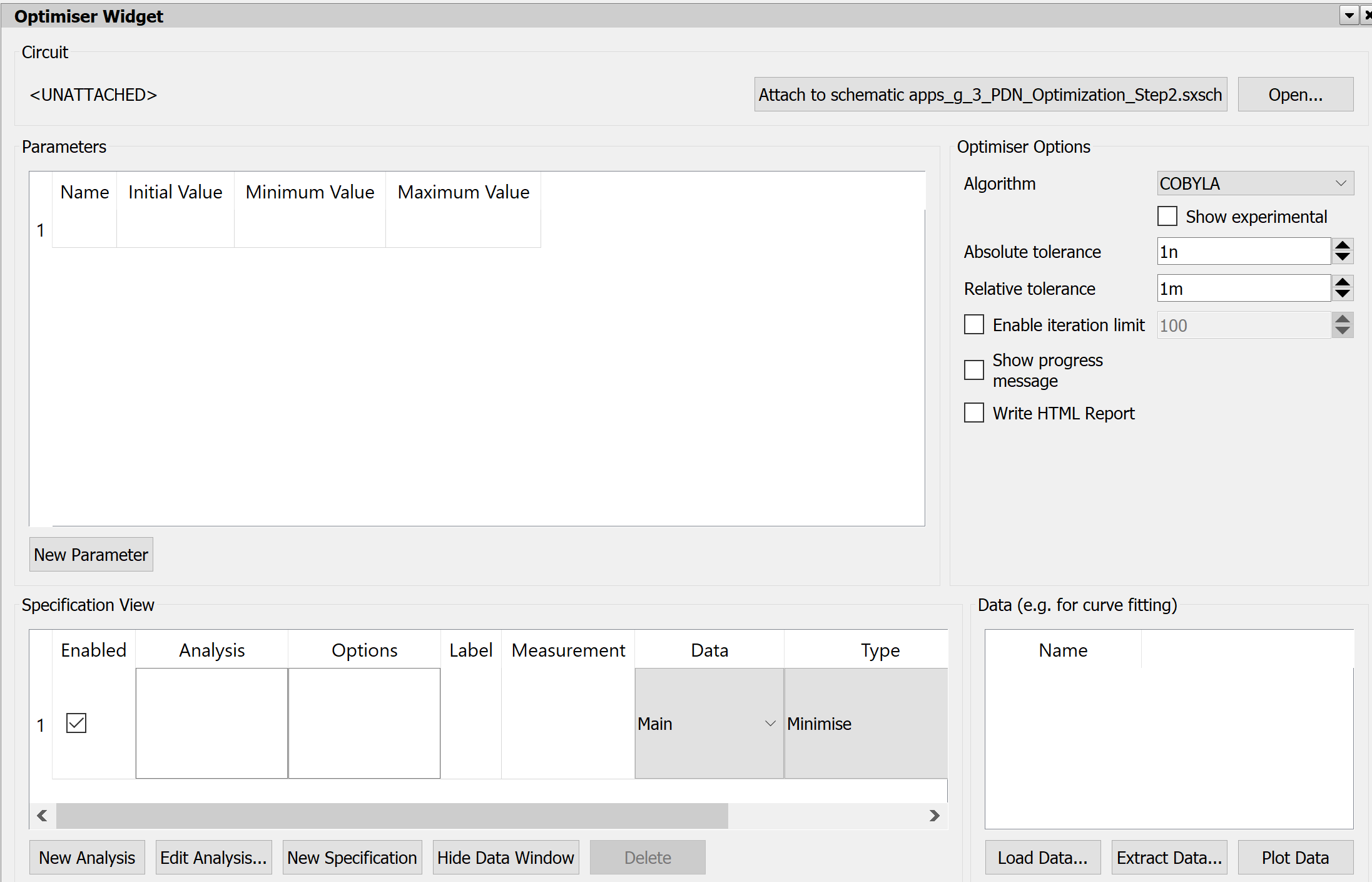Screen dimensions: 1372x882
Task: Uncheck the Enabled box in specification row 1
Action: click(x=76, y=724)
